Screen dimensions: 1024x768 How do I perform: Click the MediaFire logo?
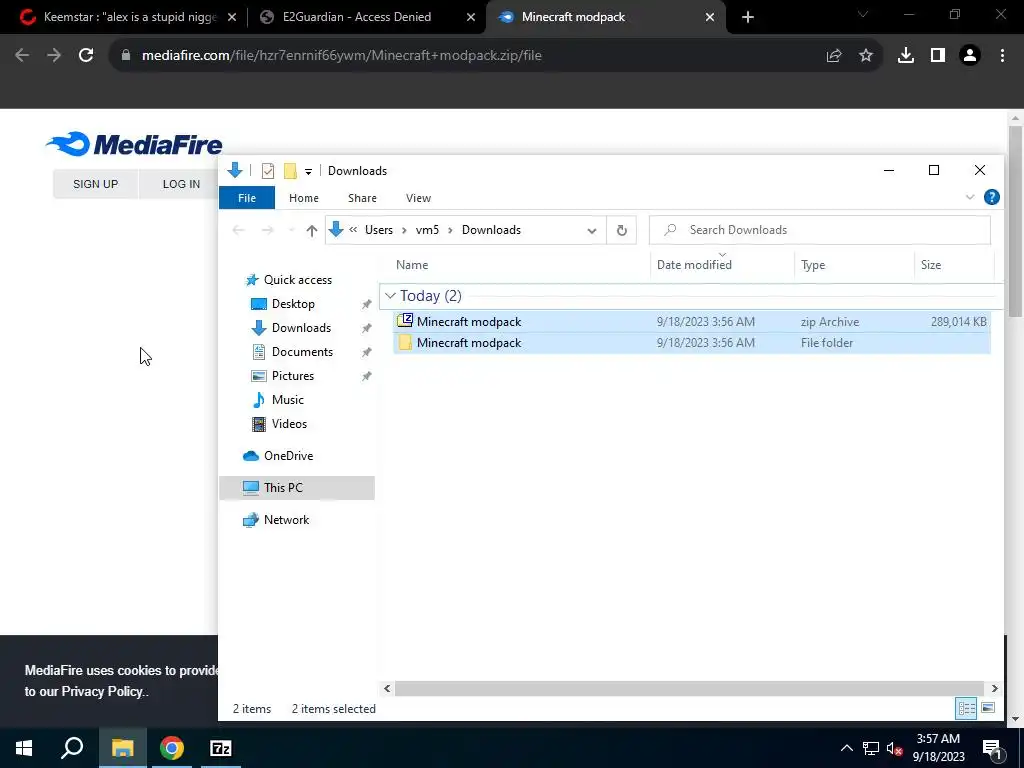(x=134, y=144)
